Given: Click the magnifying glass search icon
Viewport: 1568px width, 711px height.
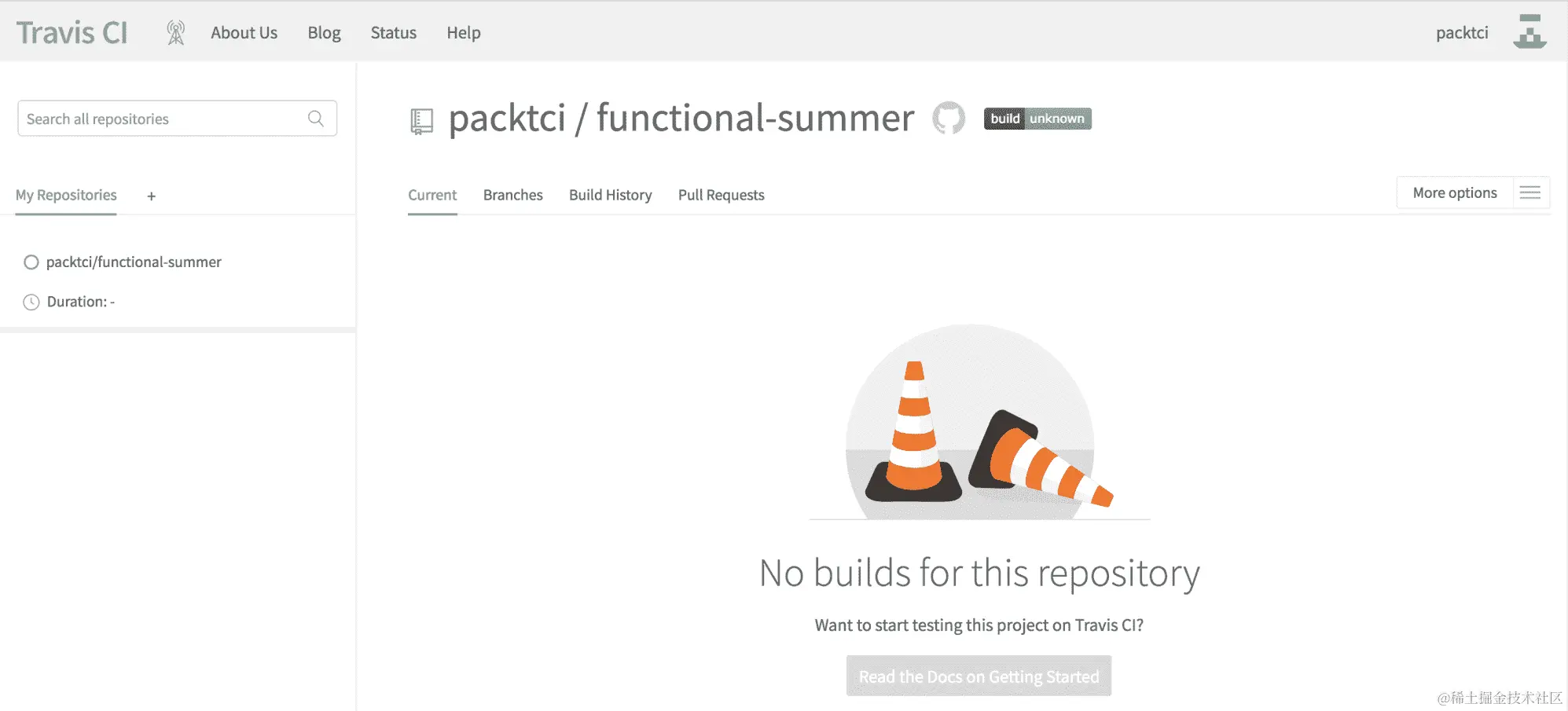Looking at the screenshot, I should pyautogui.click(x=316, y=119).
